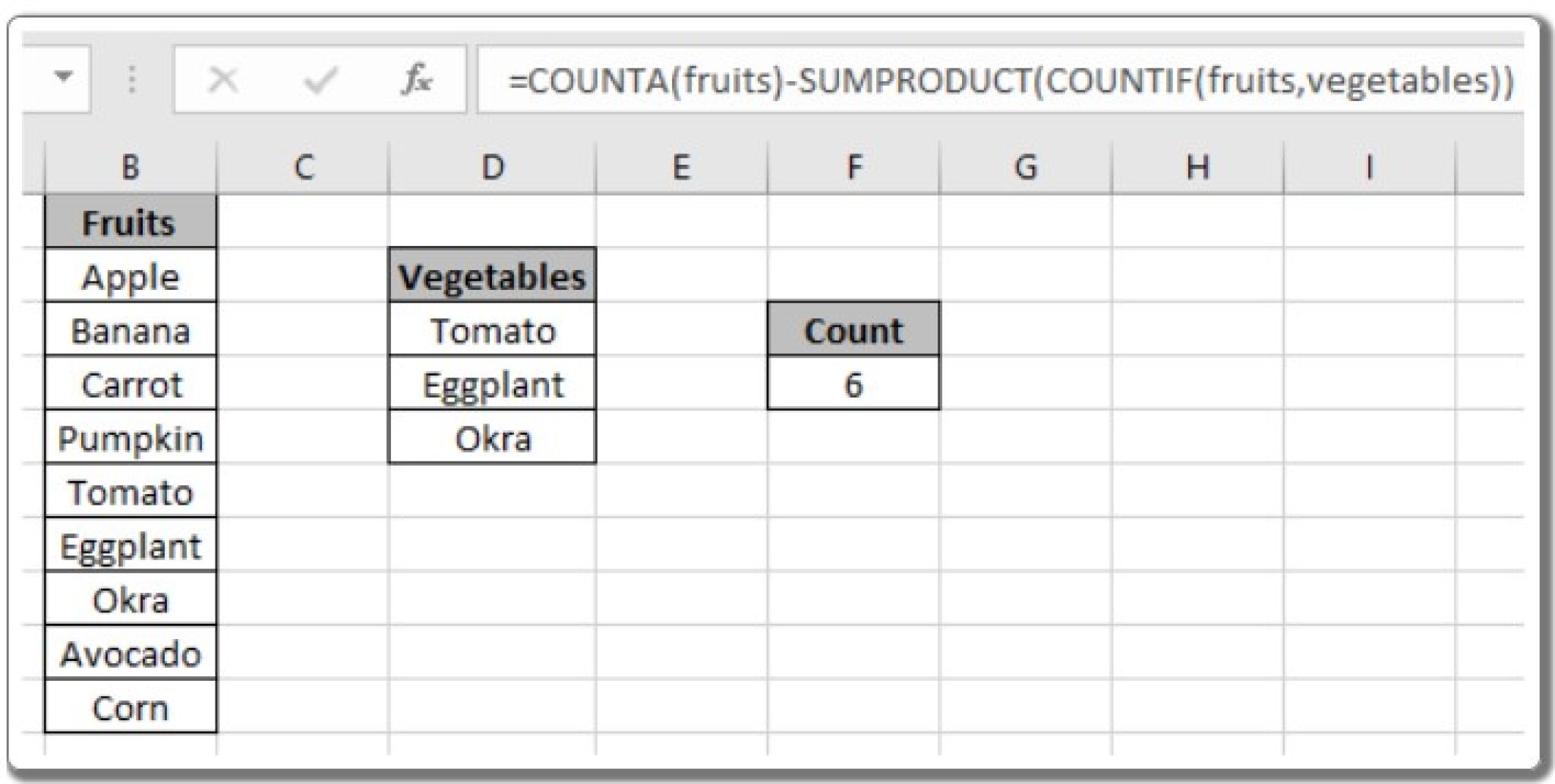Select the Tomato entry under Vegetables
Image resolution: width=1555 pixels, height=784 pixels.
492,330
